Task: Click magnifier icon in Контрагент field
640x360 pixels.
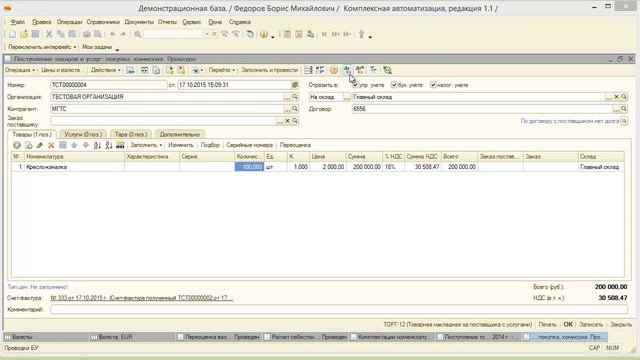Action: pos(295,109)
